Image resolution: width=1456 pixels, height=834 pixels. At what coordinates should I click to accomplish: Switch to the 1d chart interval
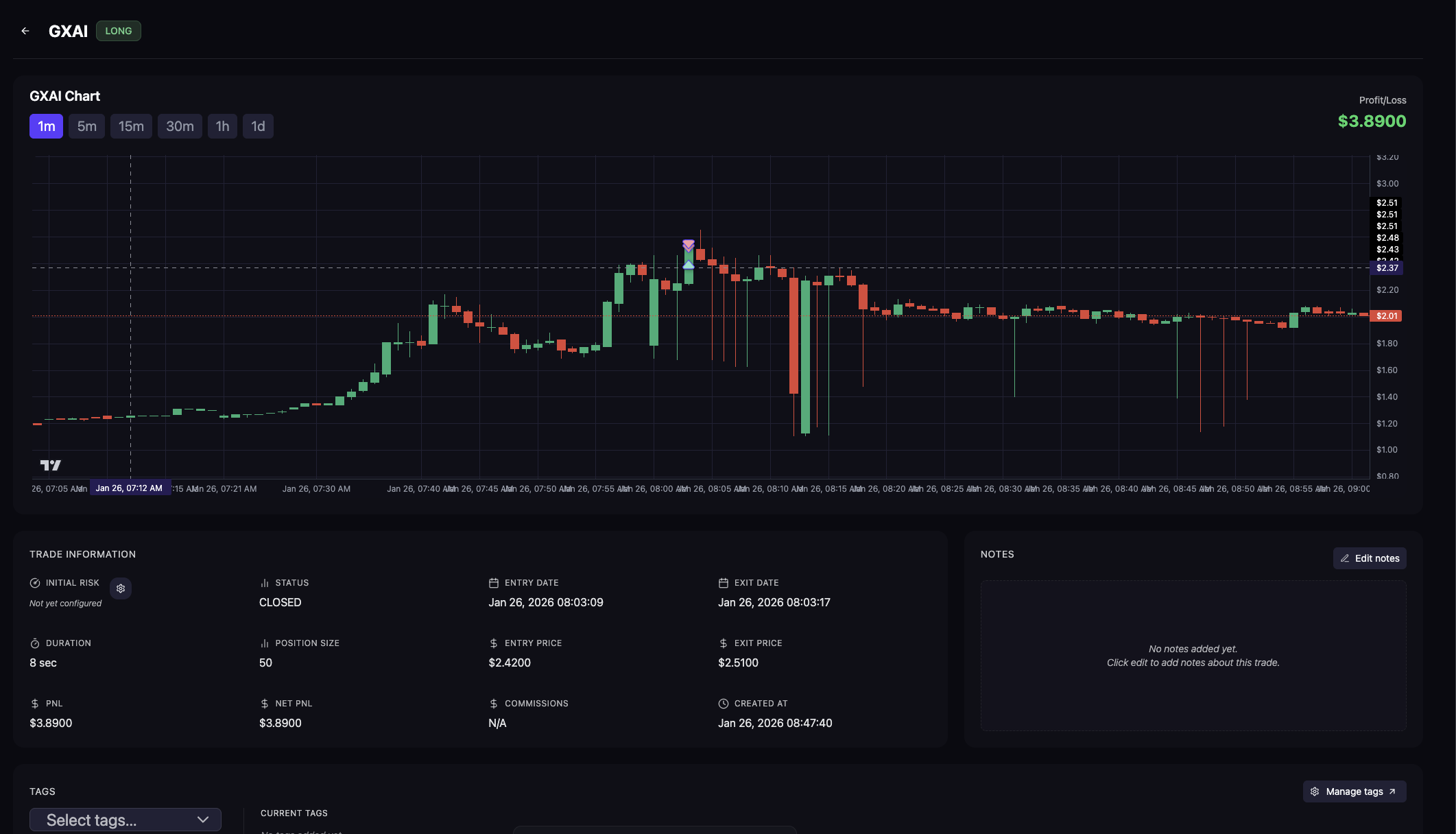(x=258, y=126)
